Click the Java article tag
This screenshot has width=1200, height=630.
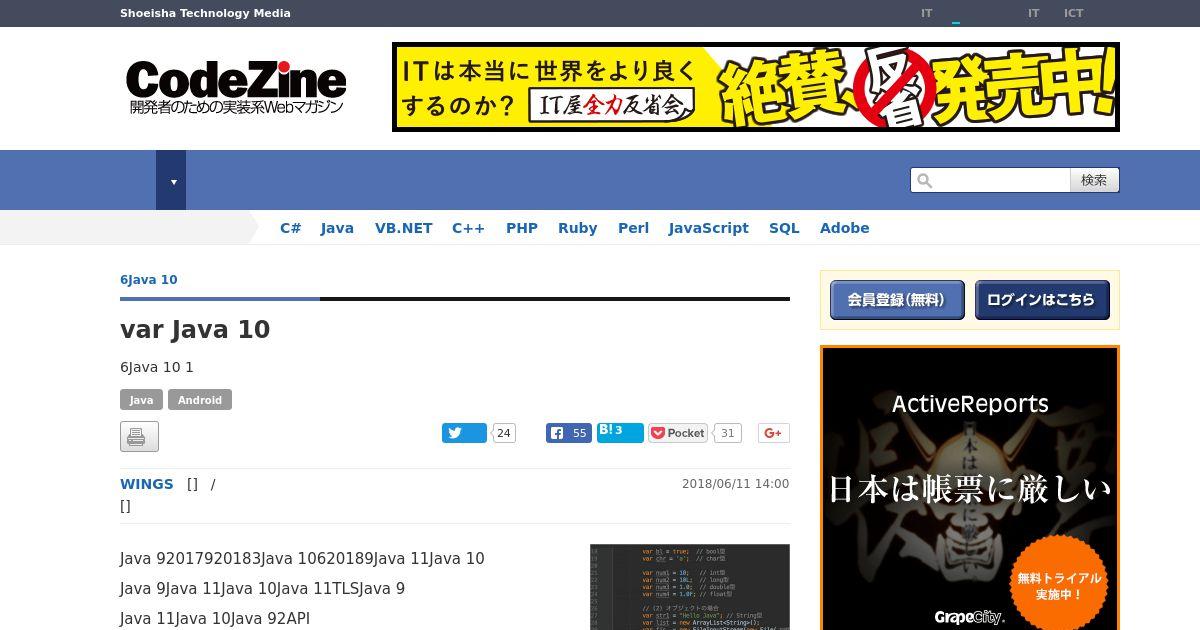(x=142, y=400)
